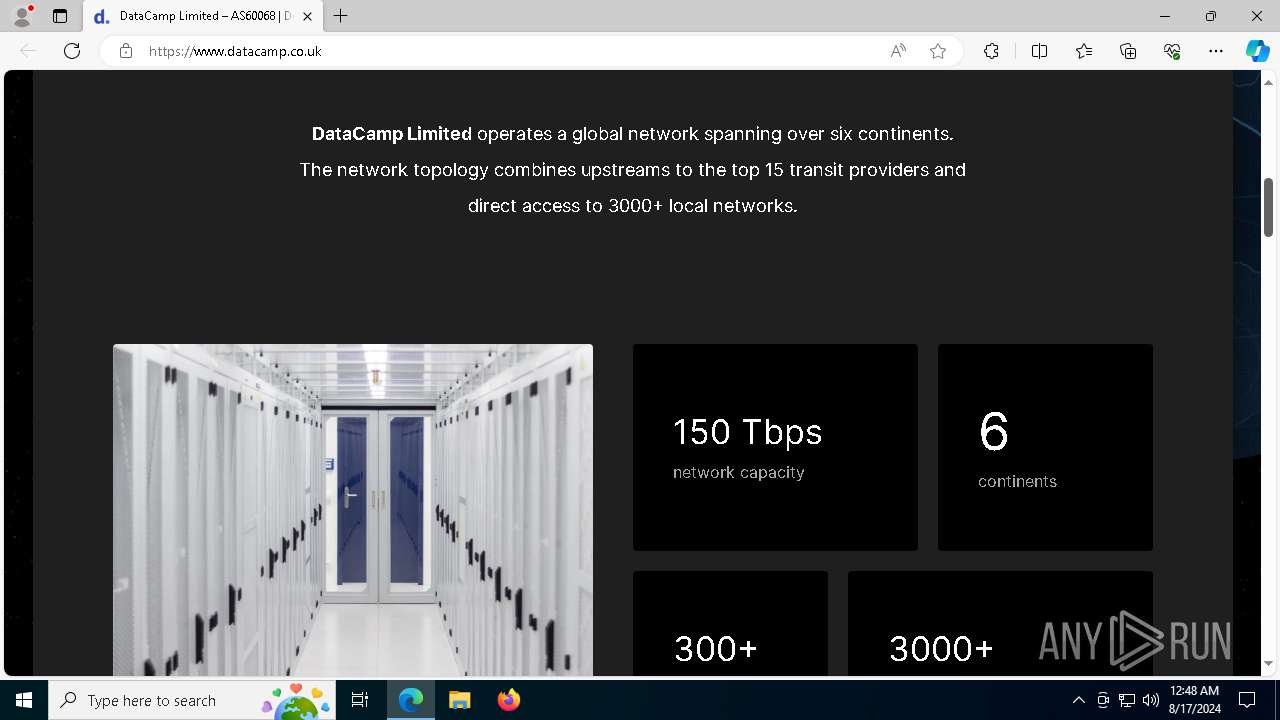Open Collections panel
This screenshot has height=720, width=1280.
click(1128, 51)
